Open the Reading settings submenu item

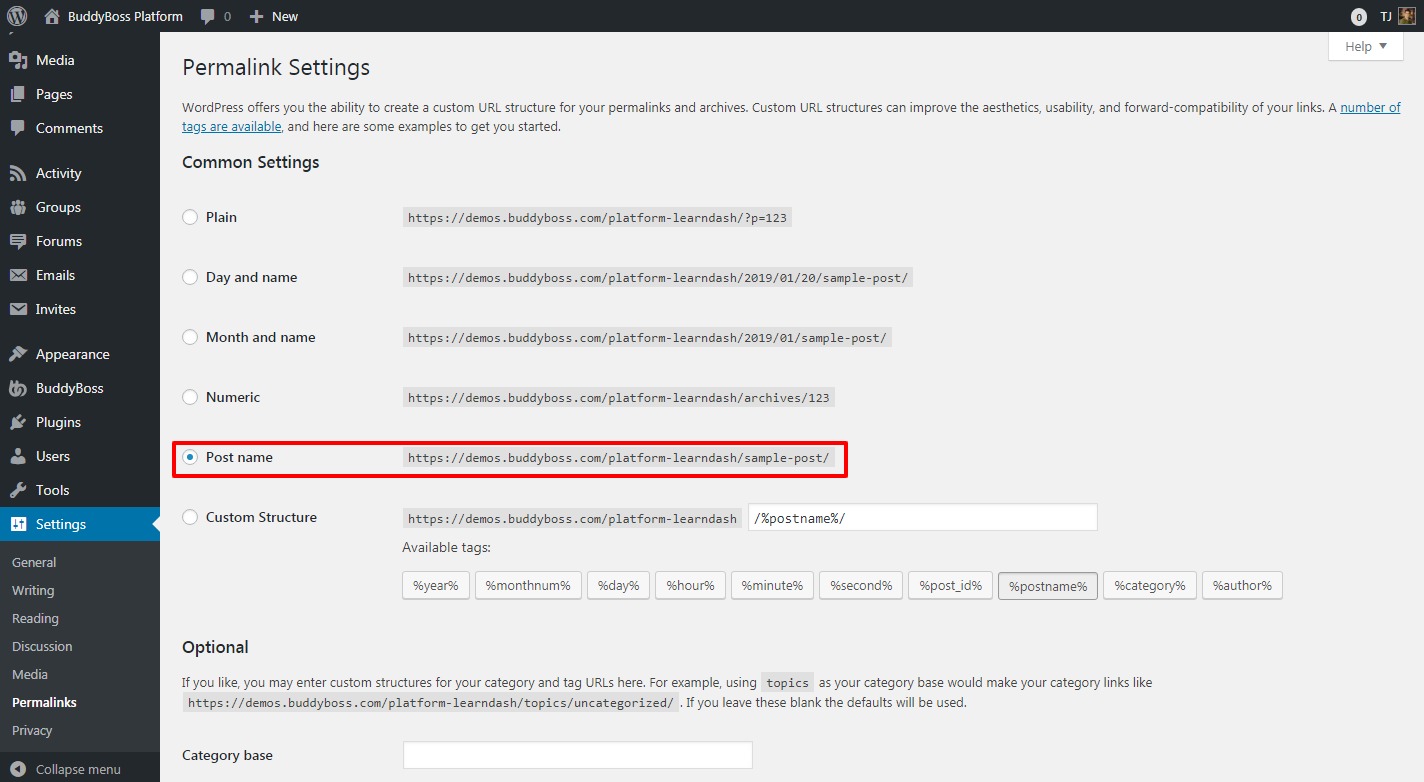(x=35, y=618)
